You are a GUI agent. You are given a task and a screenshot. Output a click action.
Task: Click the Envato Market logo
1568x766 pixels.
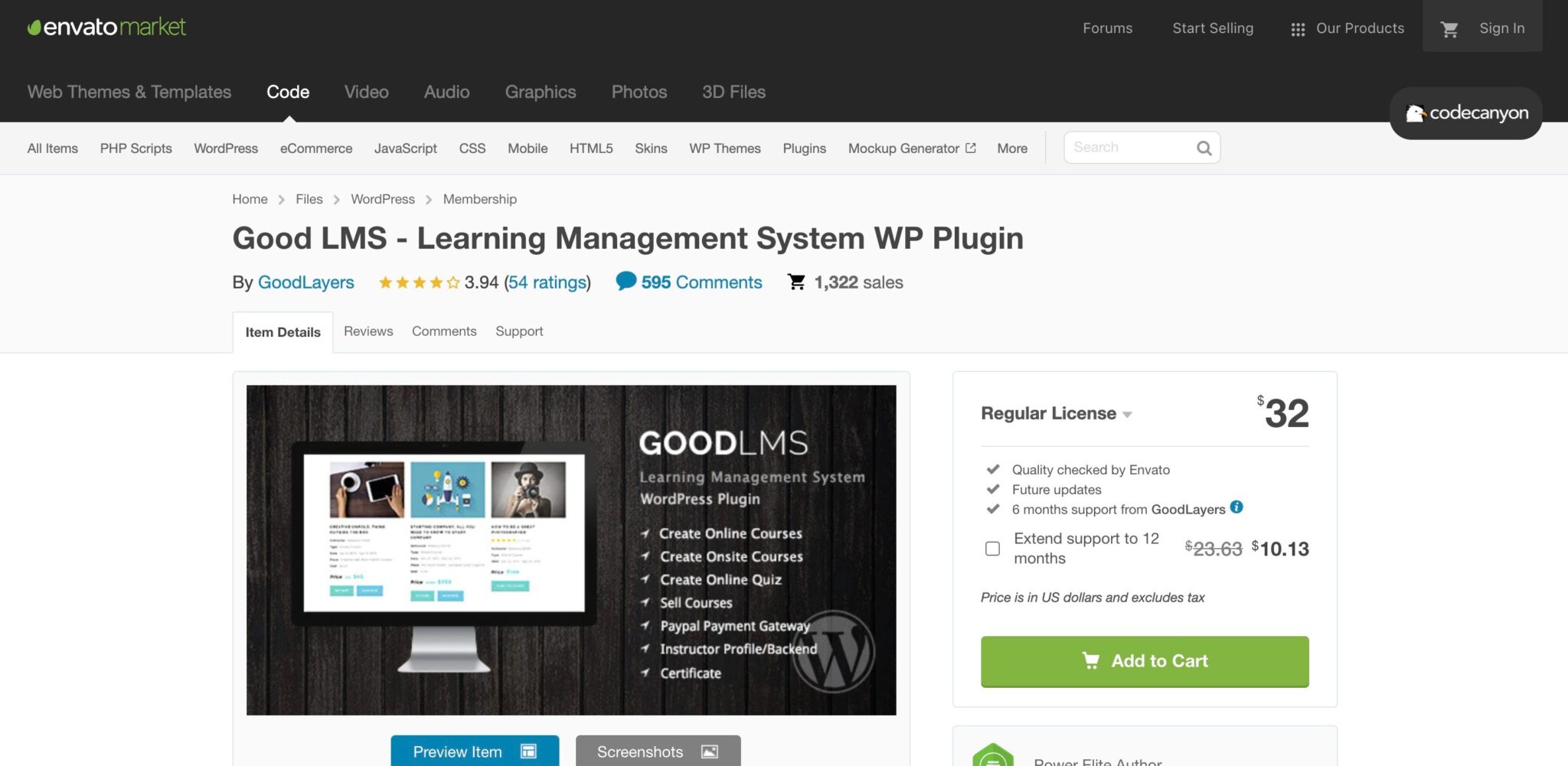(x=106, y=27)
